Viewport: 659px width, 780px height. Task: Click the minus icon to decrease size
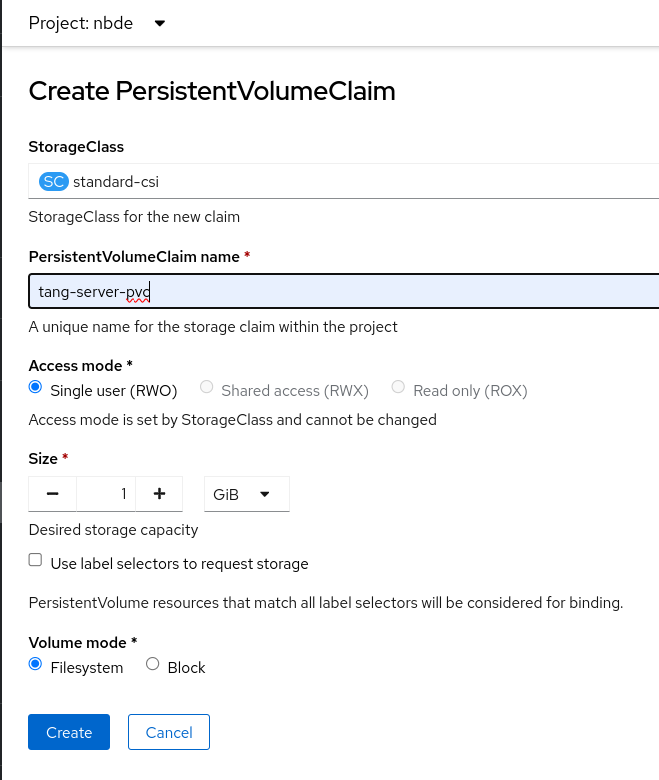click(53, 494)
